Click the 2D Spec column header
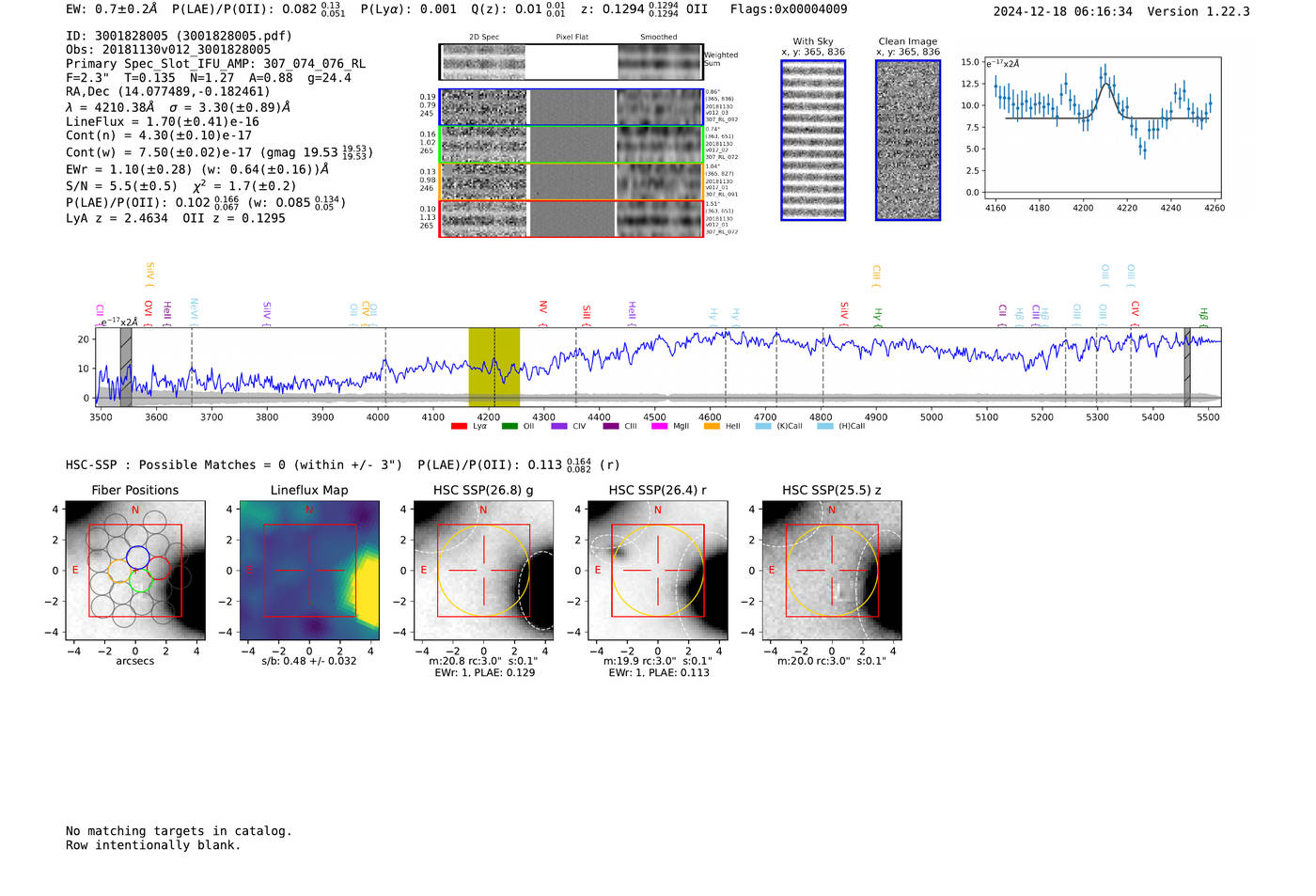 tap(484, 37)
